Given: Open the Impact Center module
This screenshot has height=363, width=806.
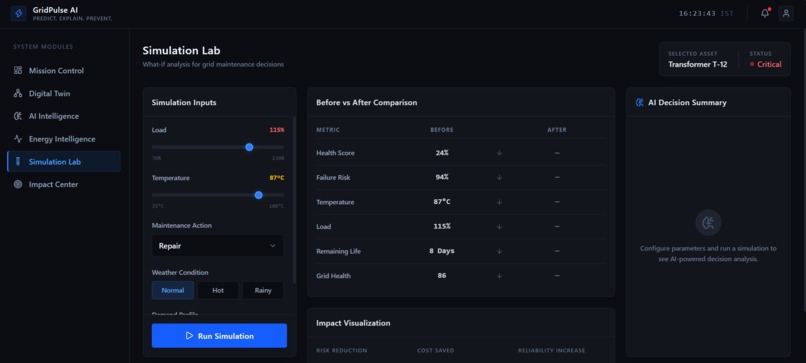Looking at the screenshot, I should (x=64, y=184).
